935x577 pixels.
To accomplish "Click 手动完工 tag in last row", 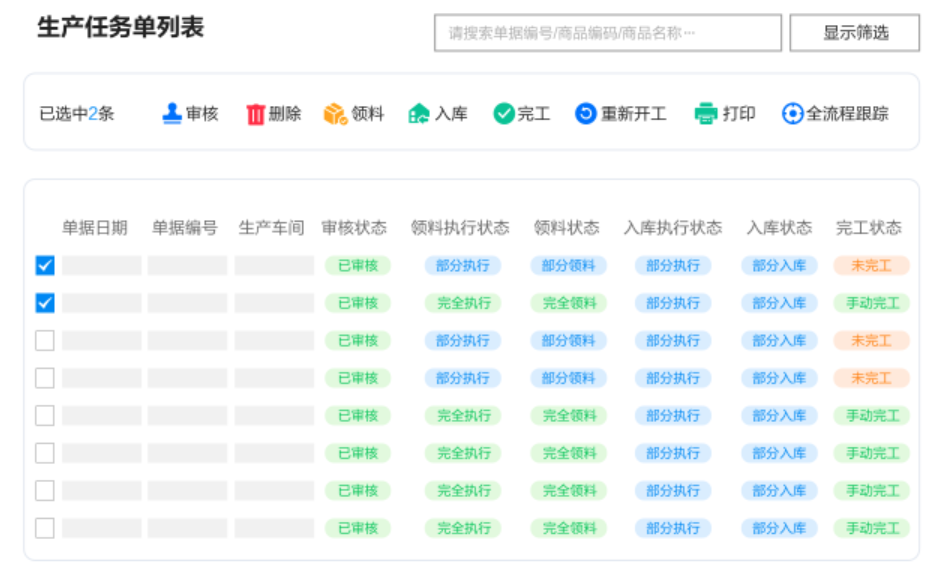I will click(871, 528).
